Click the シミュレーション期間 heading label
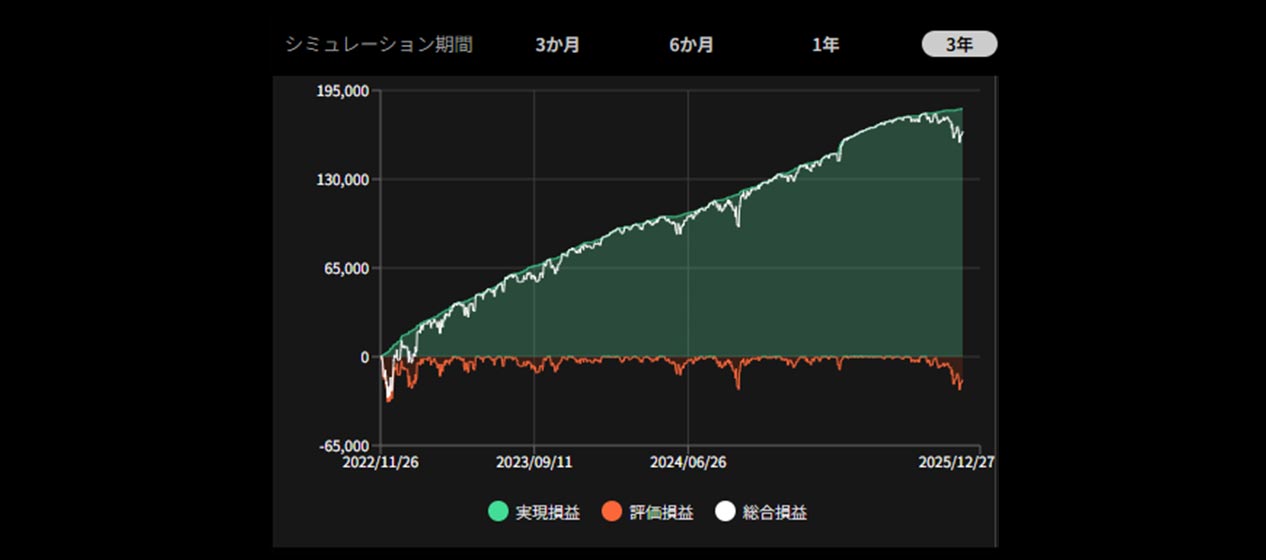Viewport: 1266px width, 560px height. click(x=379, y=45)
